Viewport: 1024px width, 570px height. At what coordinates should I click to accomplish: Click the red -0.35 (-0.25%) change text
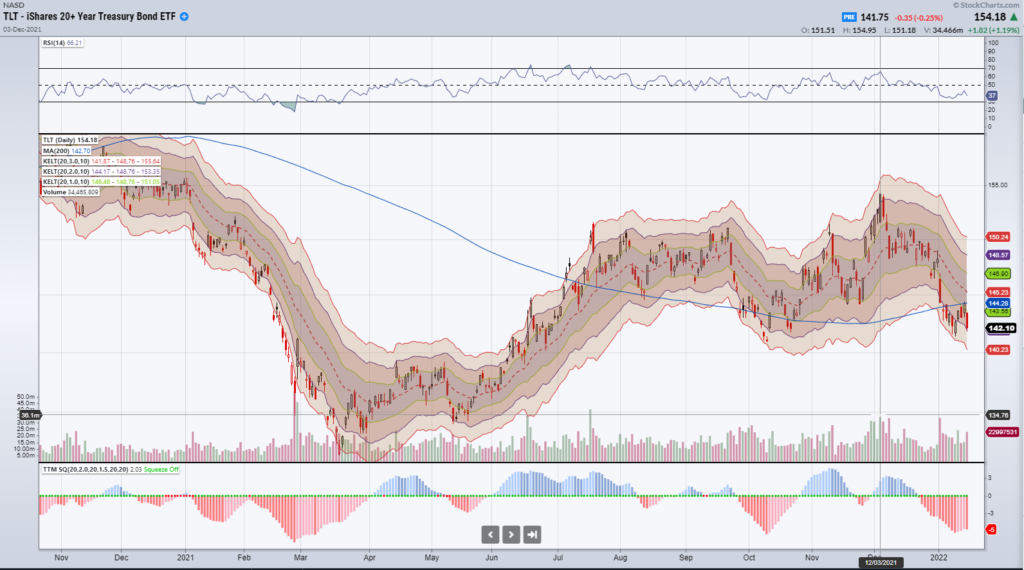click(919, 18)
